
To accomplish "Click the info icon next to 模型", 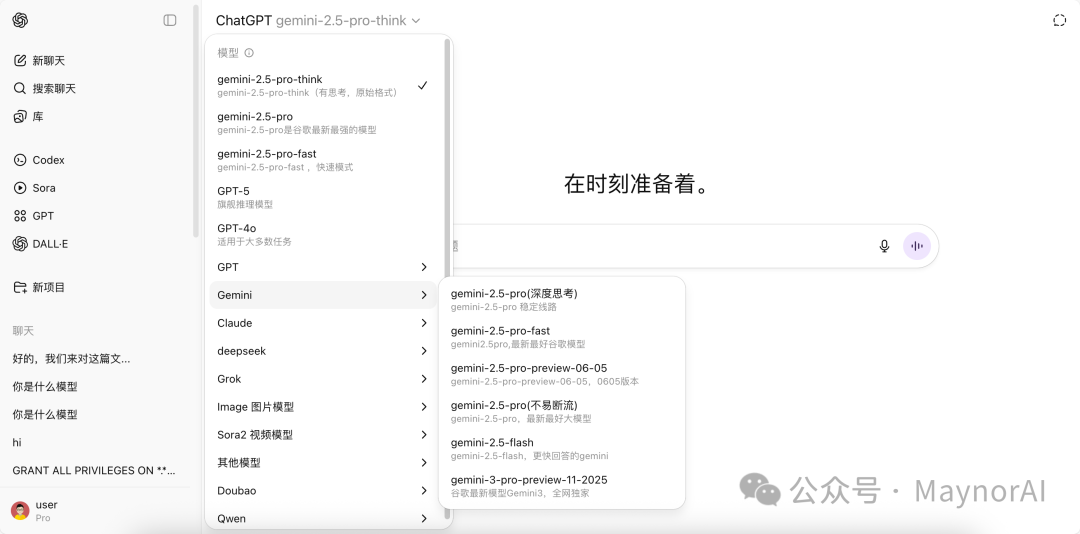I will click(x=249, y=52).
